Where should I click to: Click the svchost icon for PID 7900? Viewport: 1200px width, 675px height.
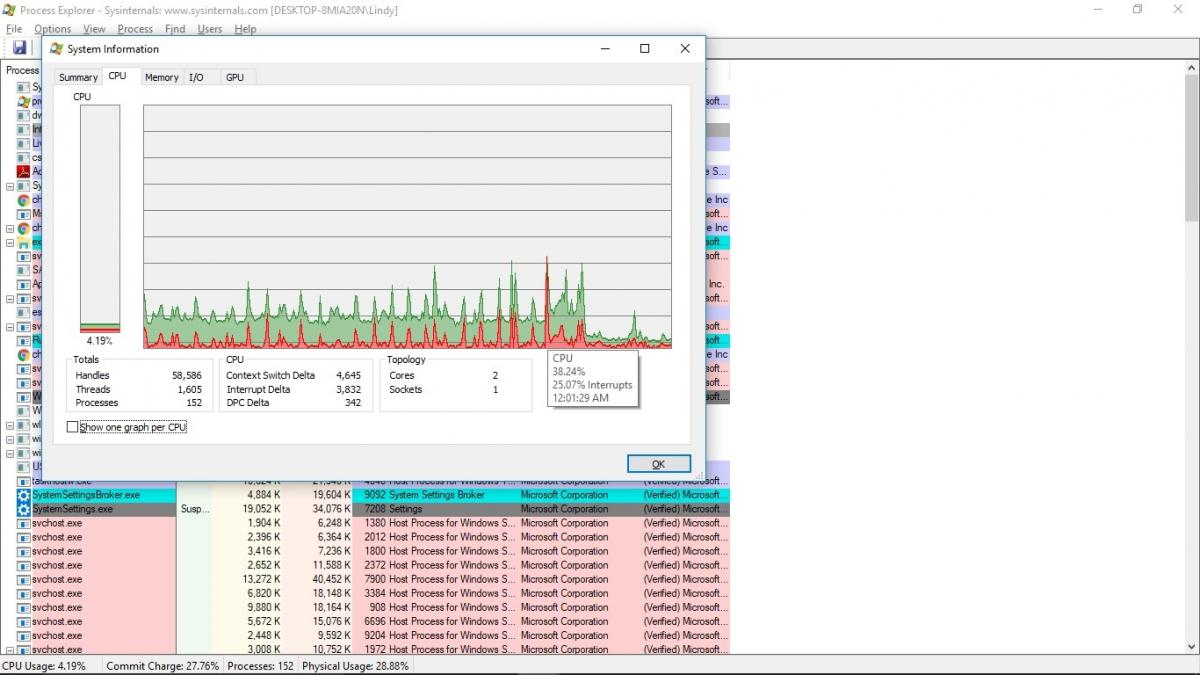click(24, 579)
